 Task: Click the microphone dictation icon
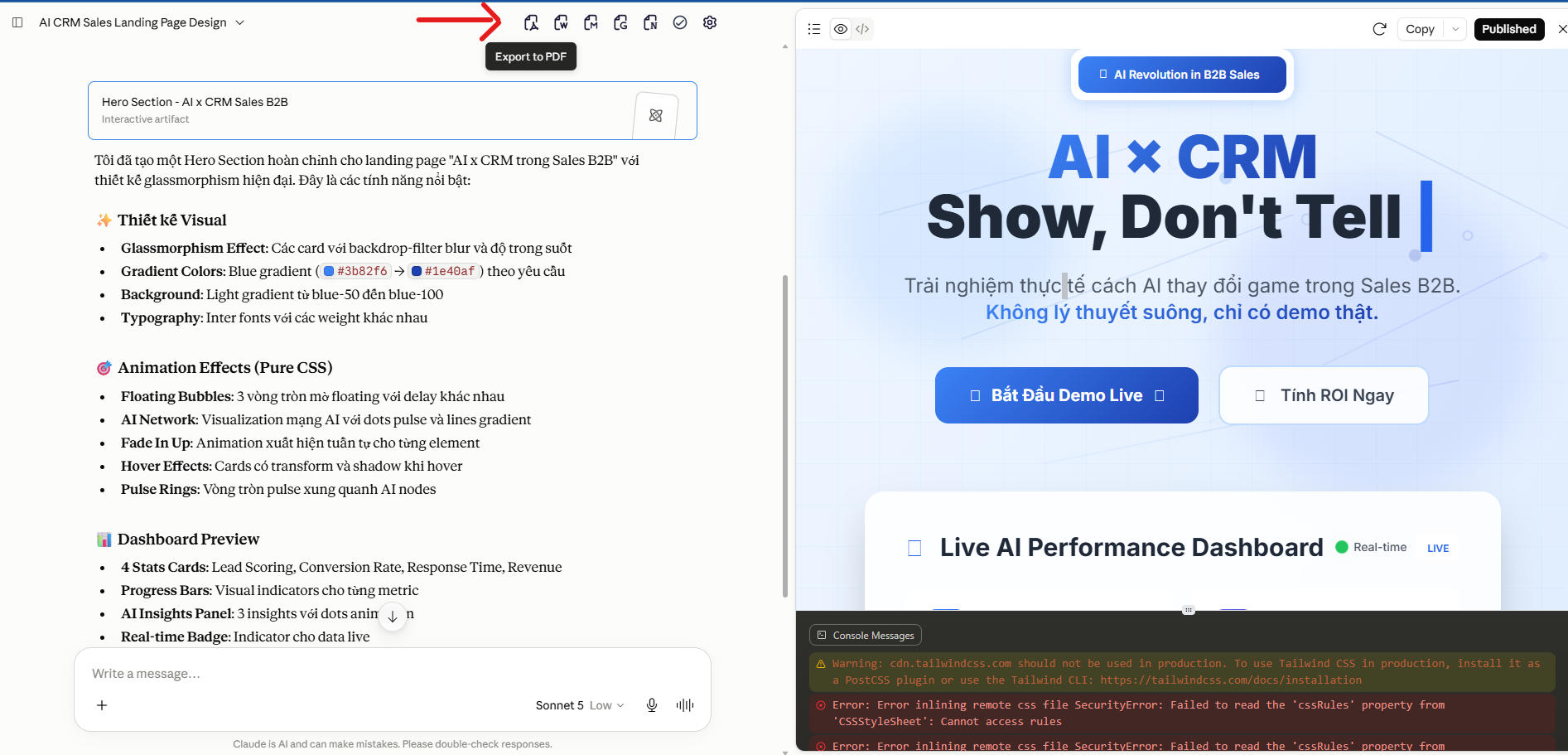pyautogui.click(x=652, y=705)
